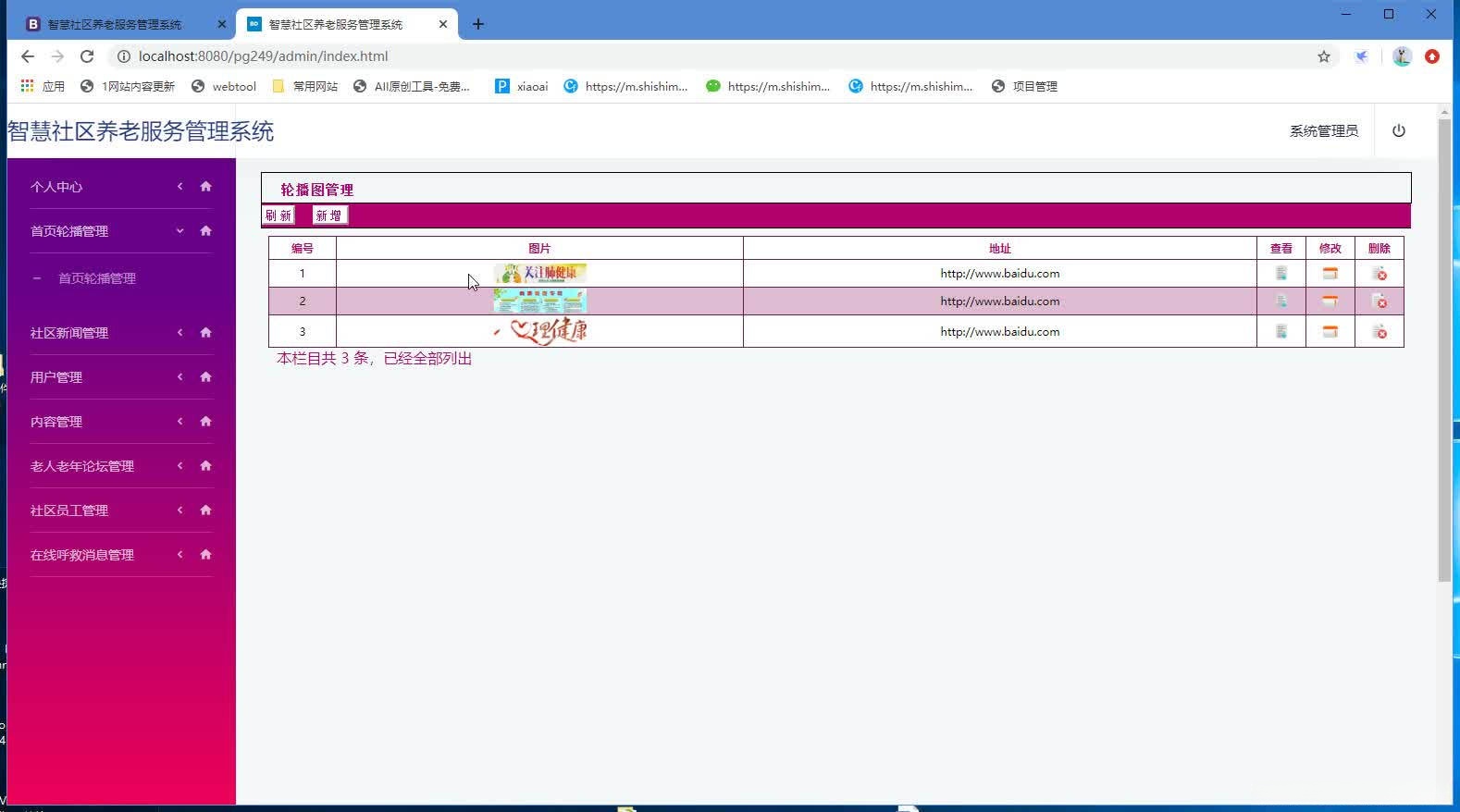Bookmark this page with the star icon
Screen dimensions: 1460x812
pyautogui.click(x=1324, y=56)
